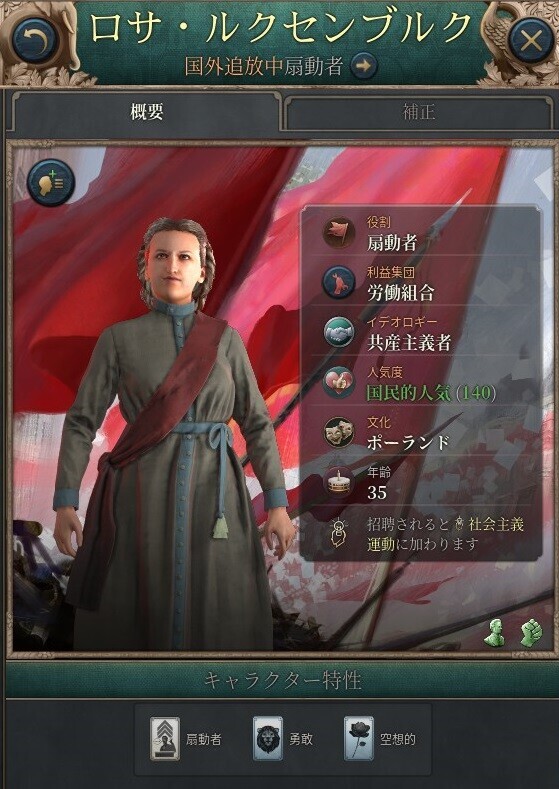Click the birthday cake age icon
Image resolution: width=559 pixels, height=789 pixels.
tap(339, 482)
